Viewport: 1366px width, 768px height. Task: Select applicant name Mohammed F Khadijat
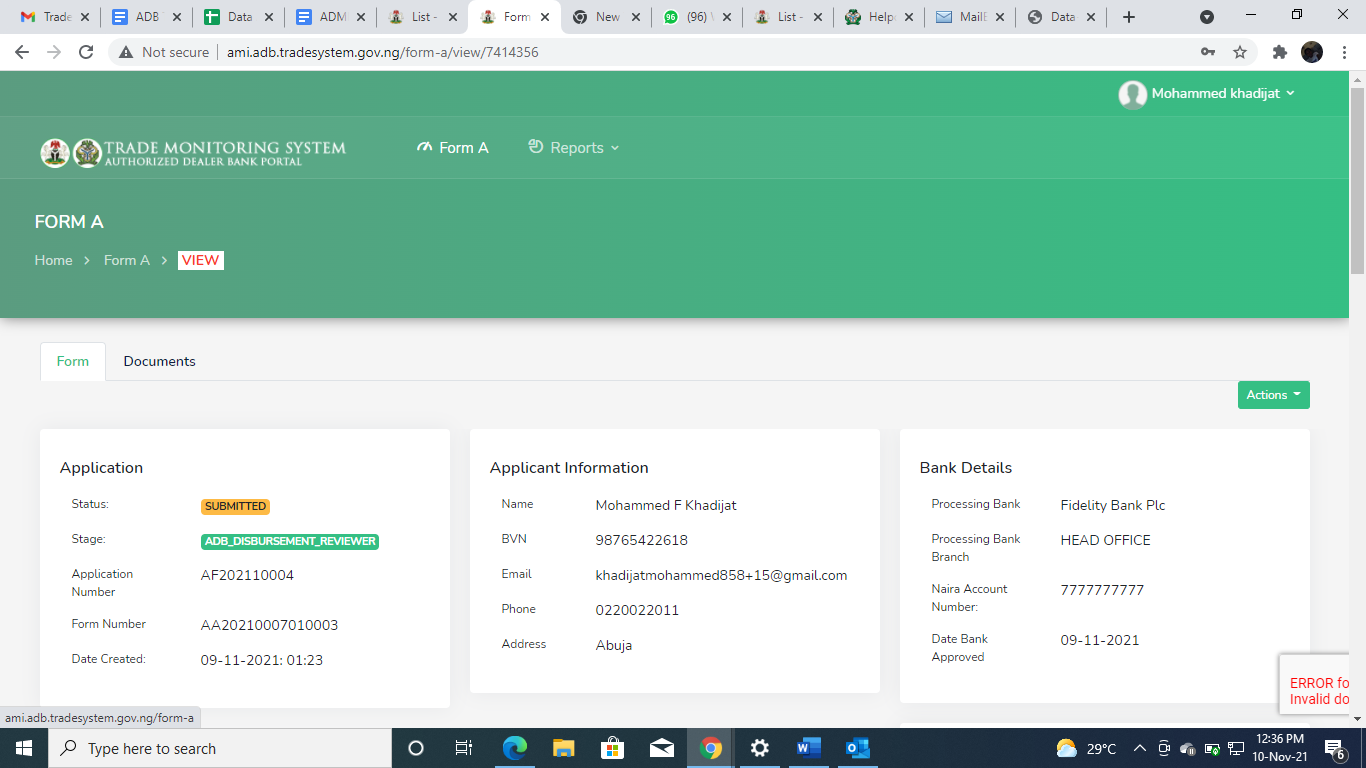coord(666,505)
